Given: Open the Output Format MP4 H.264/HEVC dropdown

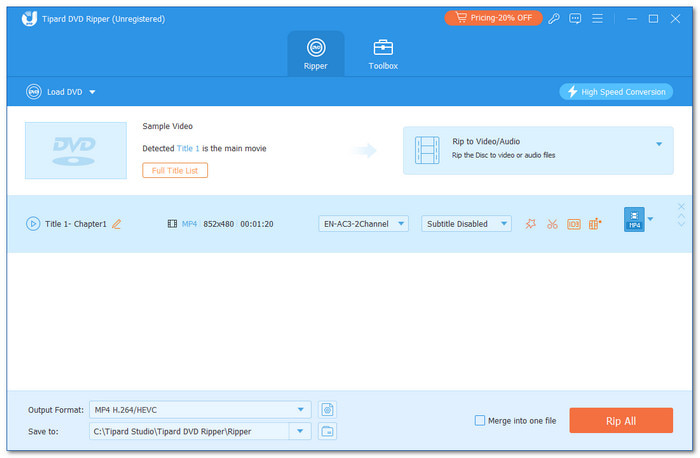Looking at the screenshot, I should click(200, 410).
